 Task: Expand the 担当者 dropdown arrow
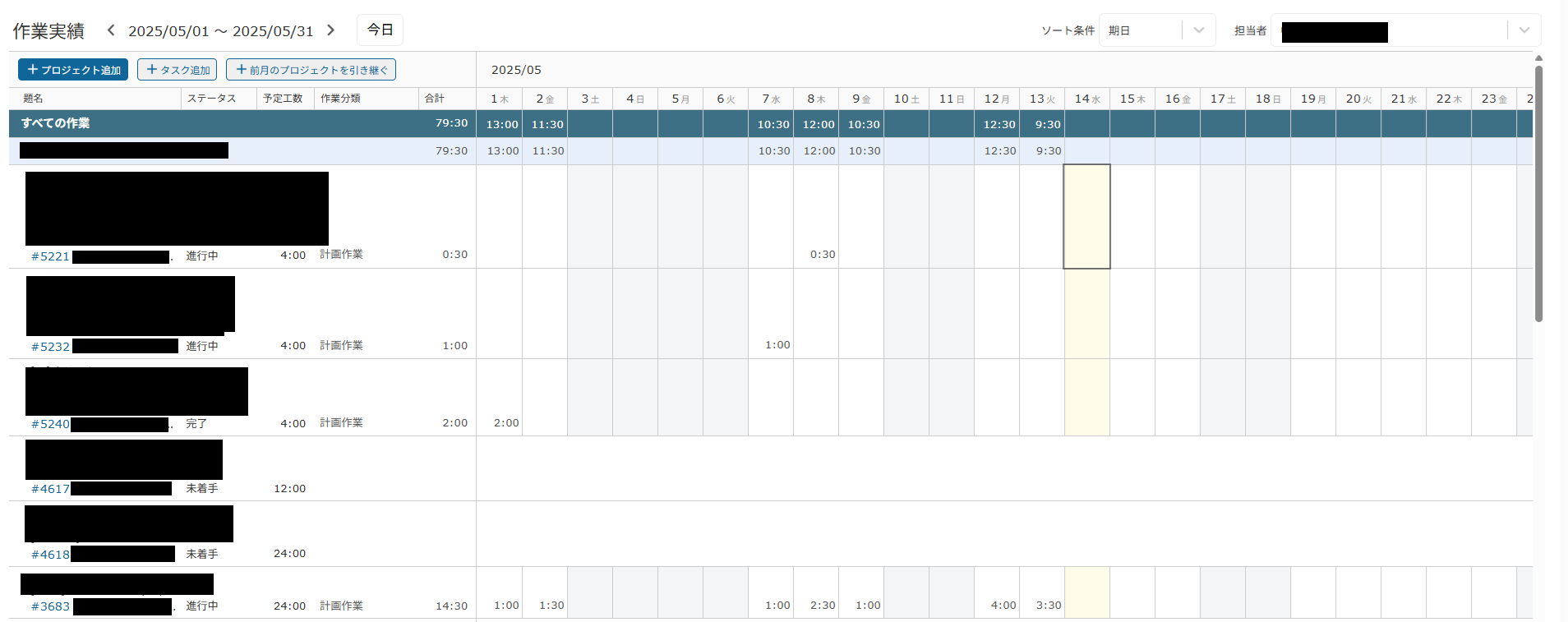coord(1524,30)
